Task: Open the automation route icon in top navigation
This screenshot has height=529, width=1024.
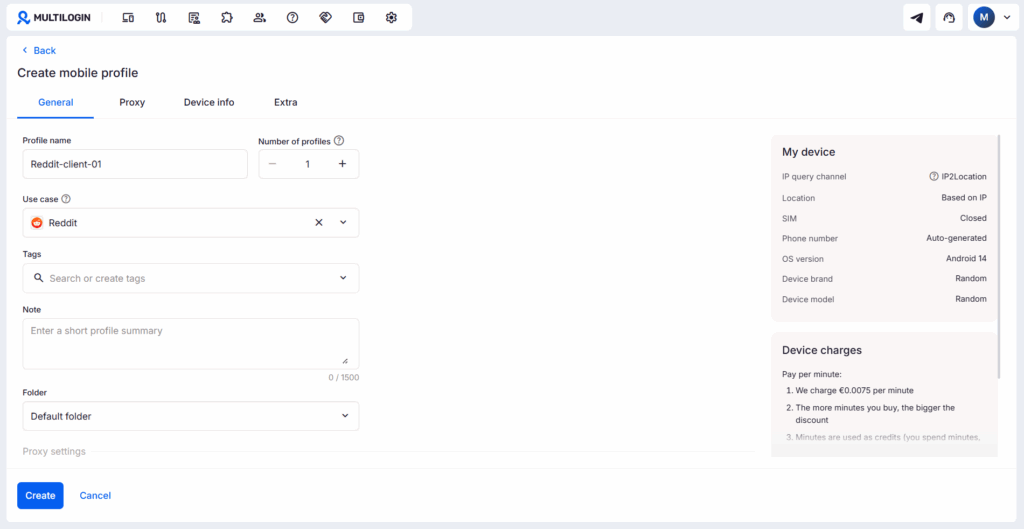Action: [x=161, y=18]
